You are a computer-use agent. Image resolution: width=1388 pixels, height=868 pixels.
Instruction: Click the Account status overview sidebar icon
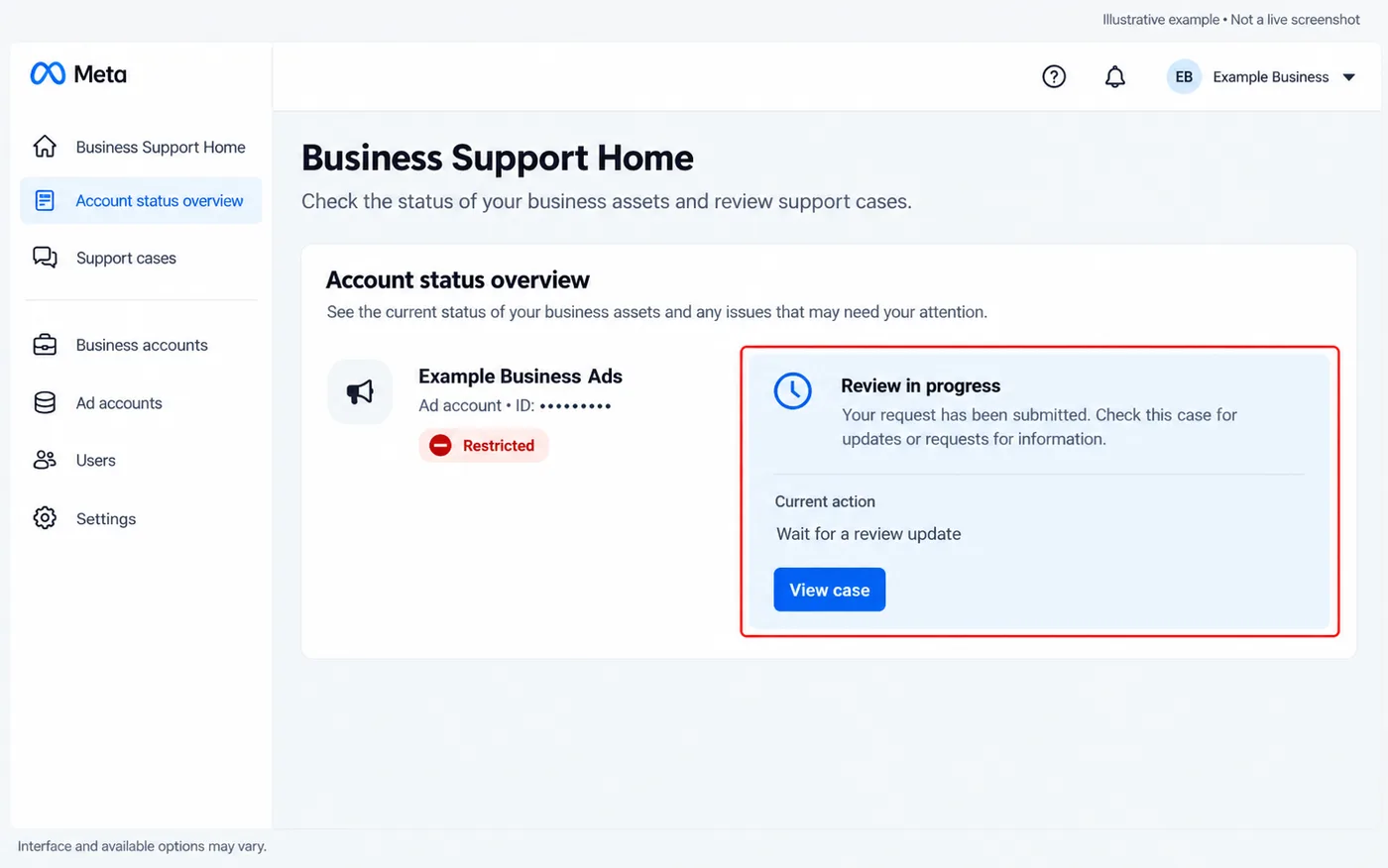pos(45,200)
